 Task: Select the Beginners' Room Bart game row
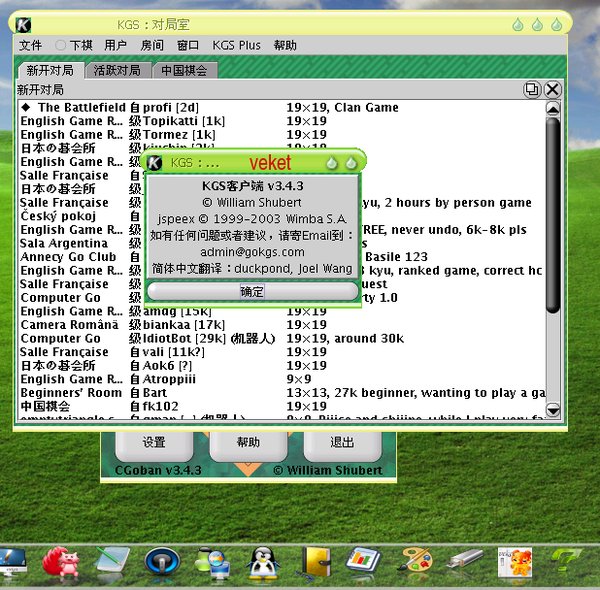pyautogui.click(x=282, y=393)
